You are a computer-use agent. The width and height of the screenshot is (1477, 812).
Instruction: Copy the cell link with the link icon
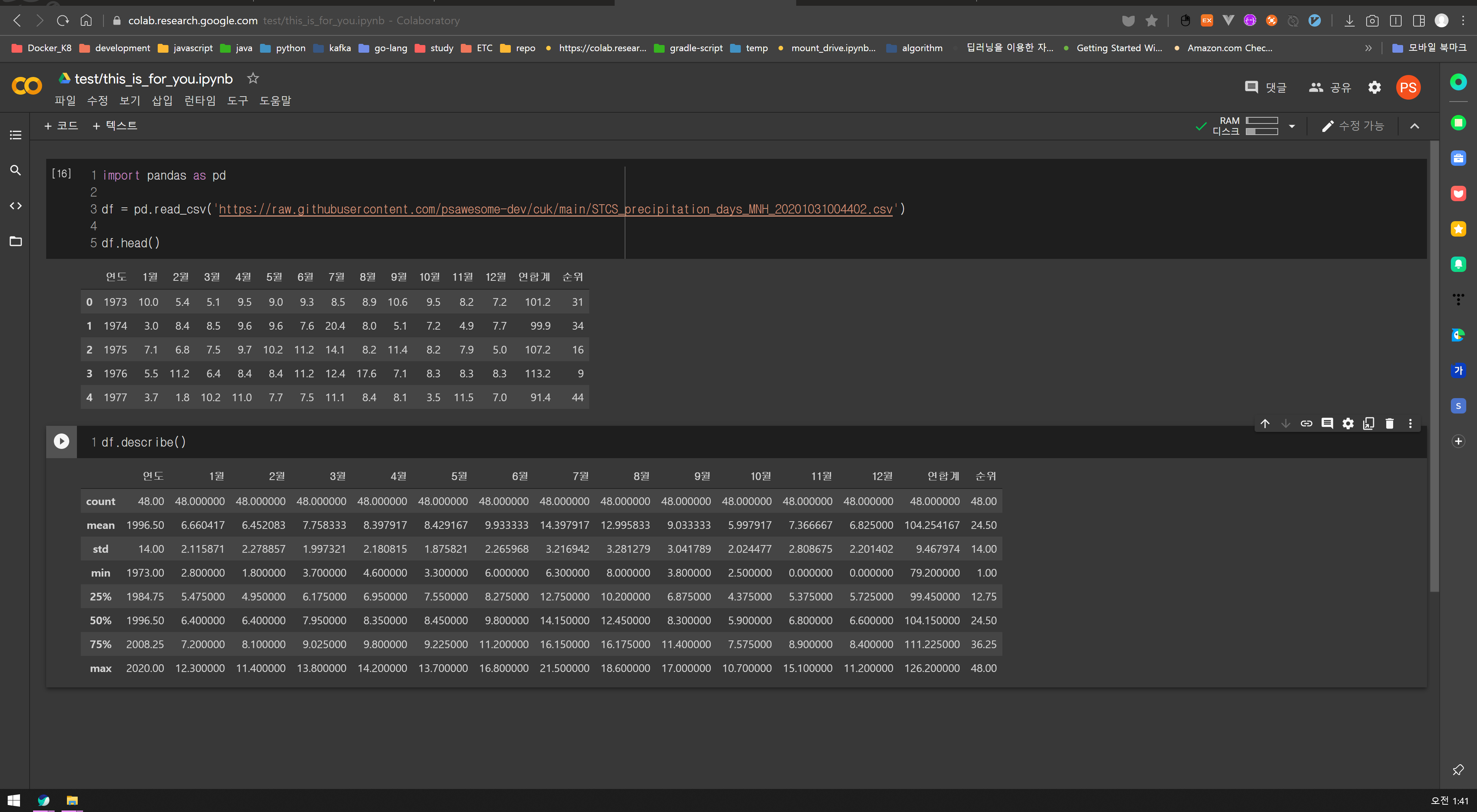pos(1306,424)
